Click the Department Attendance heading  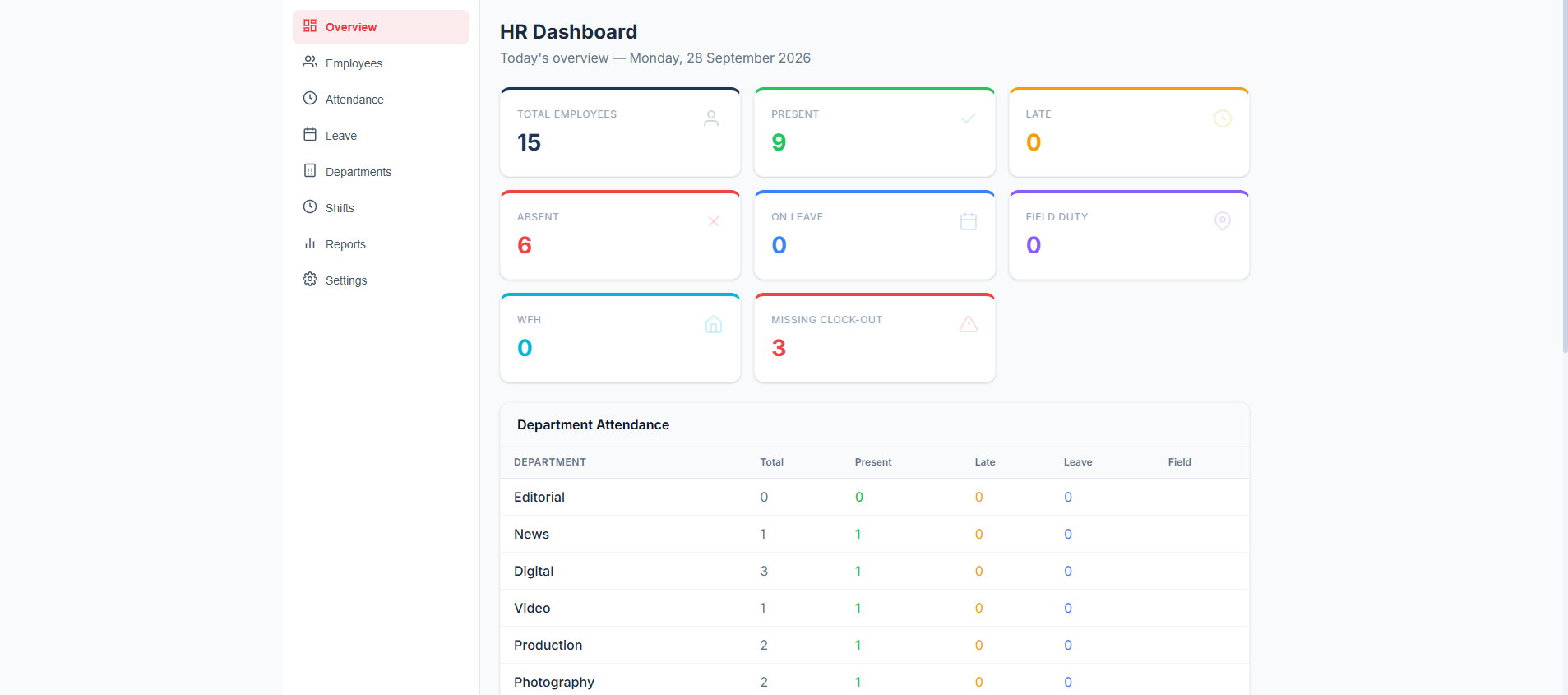pyautogui.click(x=593, y=424)
